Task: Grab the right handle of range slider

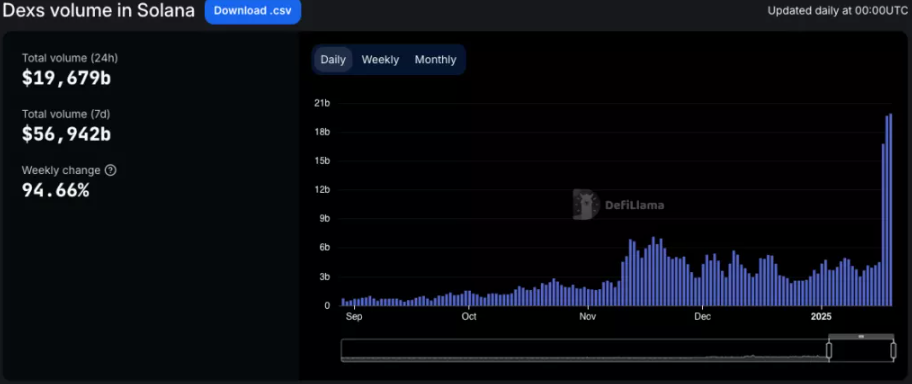Action: (893, 350)
